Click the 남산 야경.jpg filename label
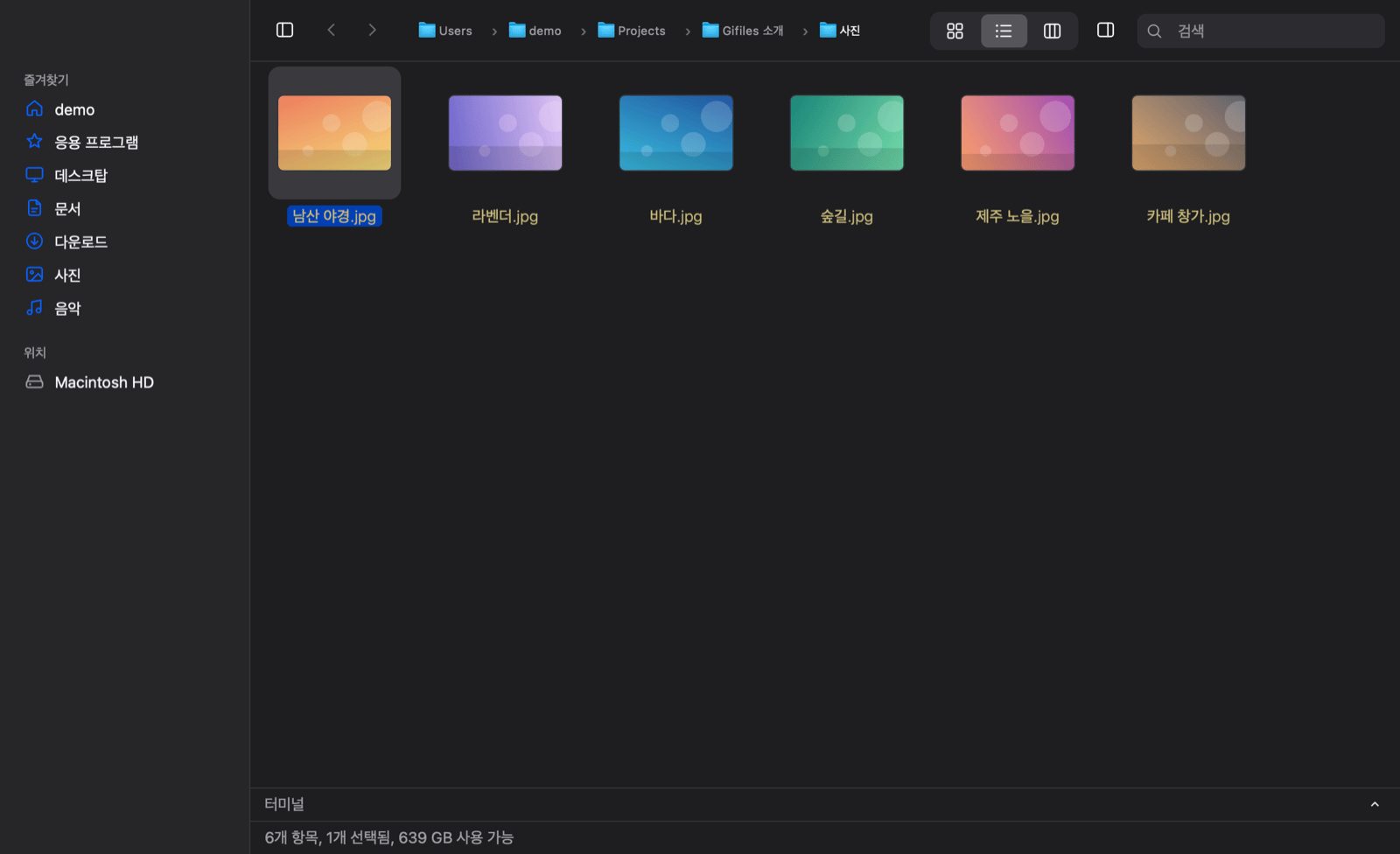1400x854 pixels. [x=334, y=216]
